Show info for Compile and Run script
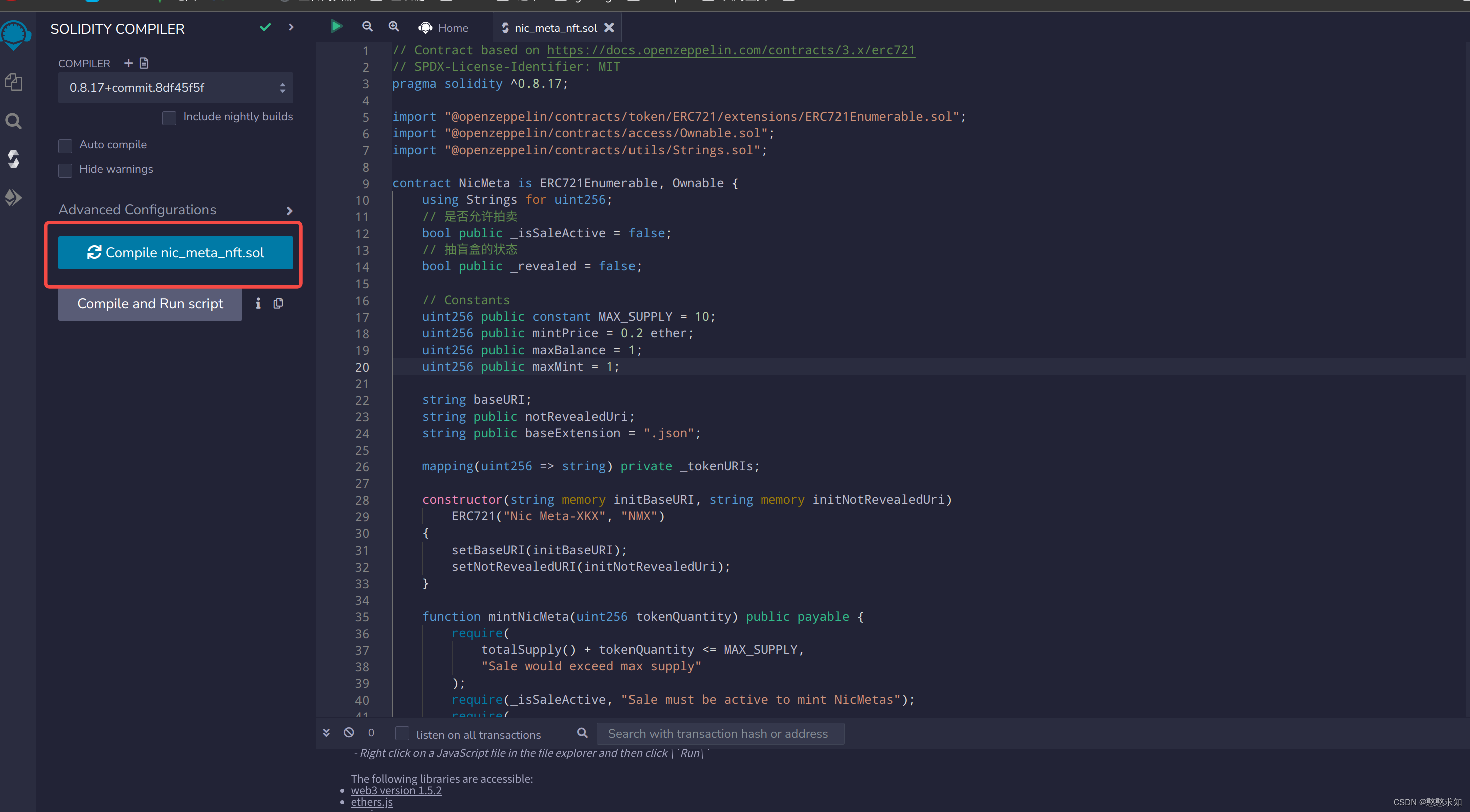Screen dimensions: 1470x812 [258, 304]
